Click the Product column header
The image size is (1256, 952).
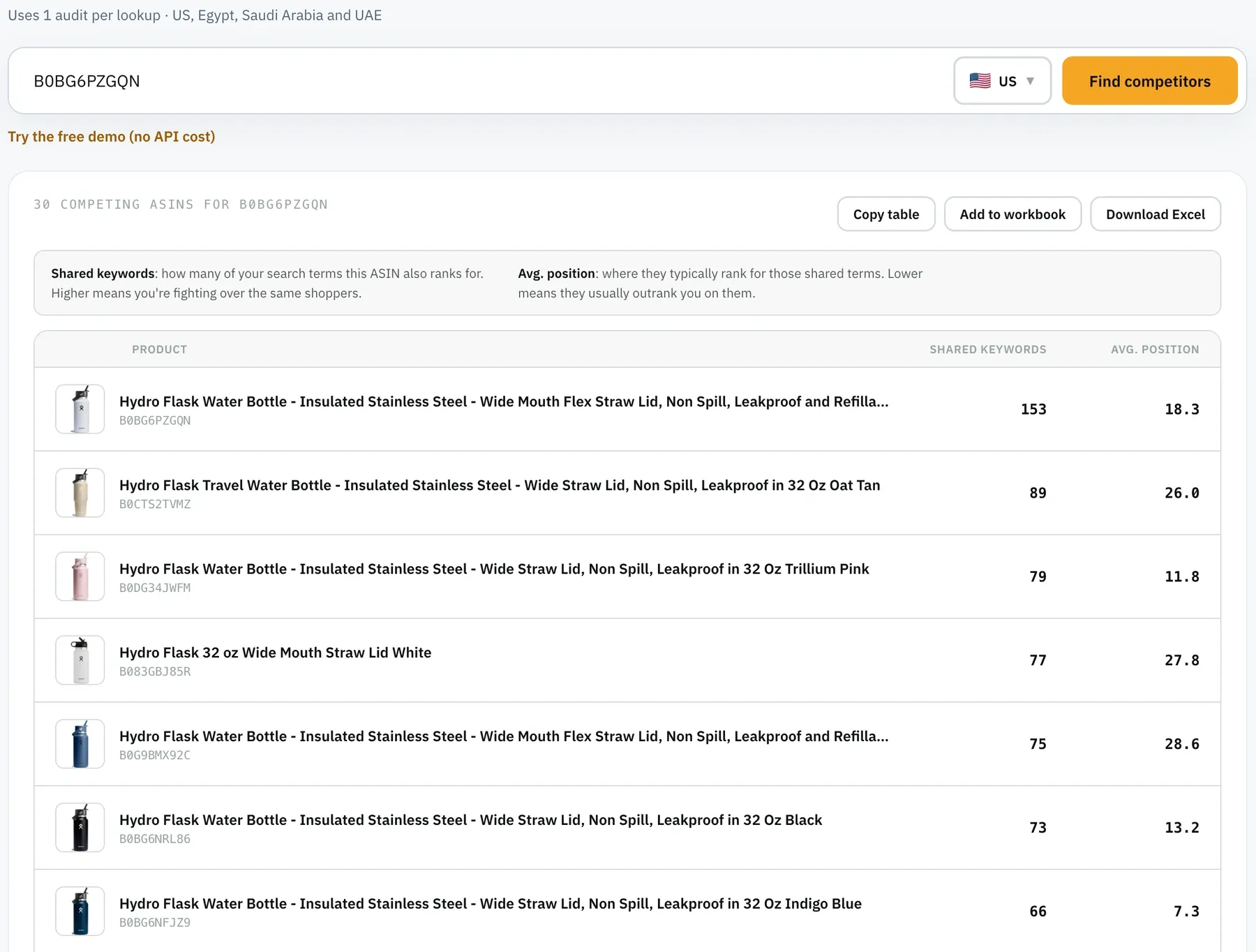point(160,350)
